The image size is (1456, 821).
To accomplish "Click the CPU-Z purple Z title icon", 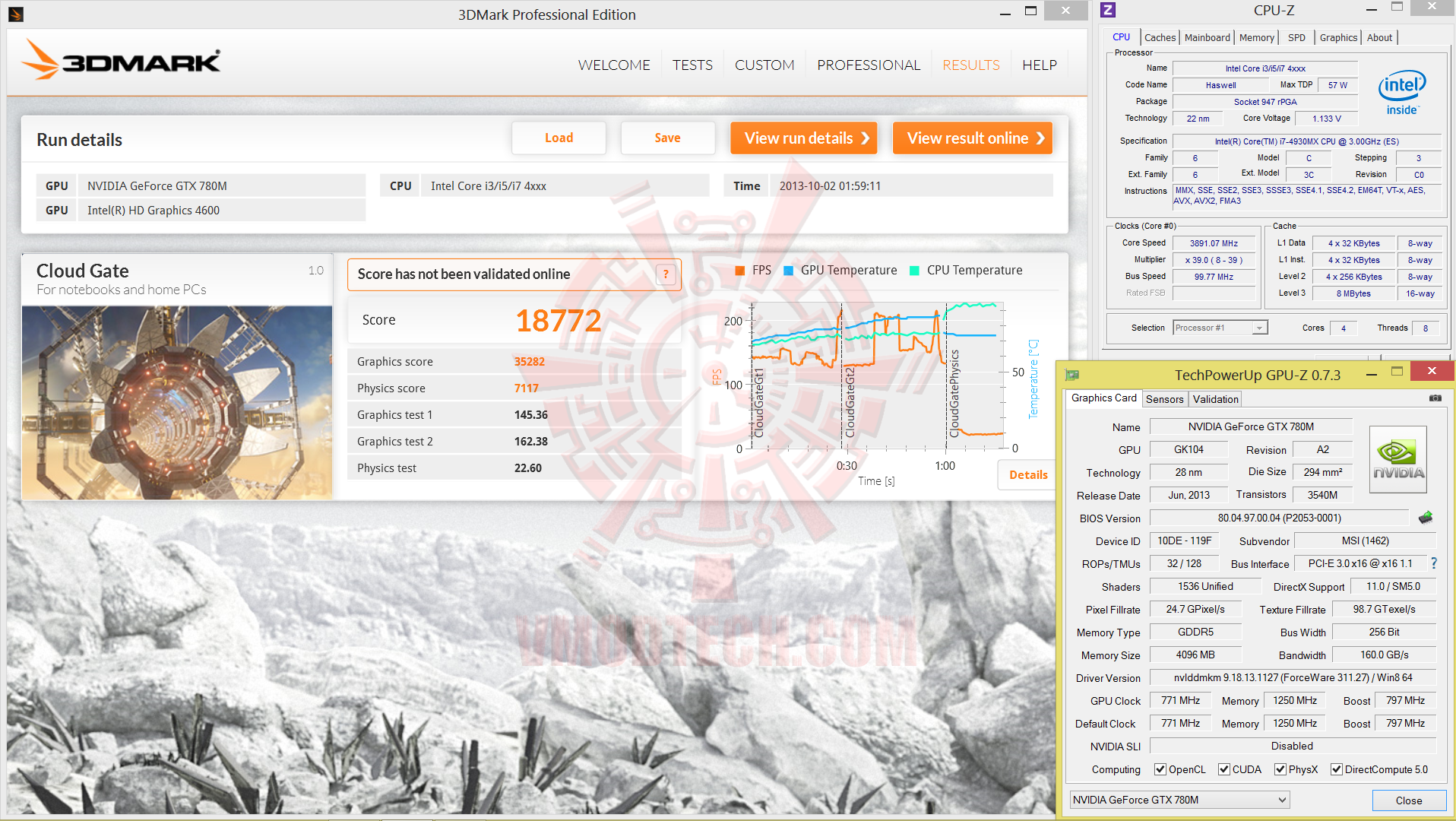I will click(x=1108, y=10).
